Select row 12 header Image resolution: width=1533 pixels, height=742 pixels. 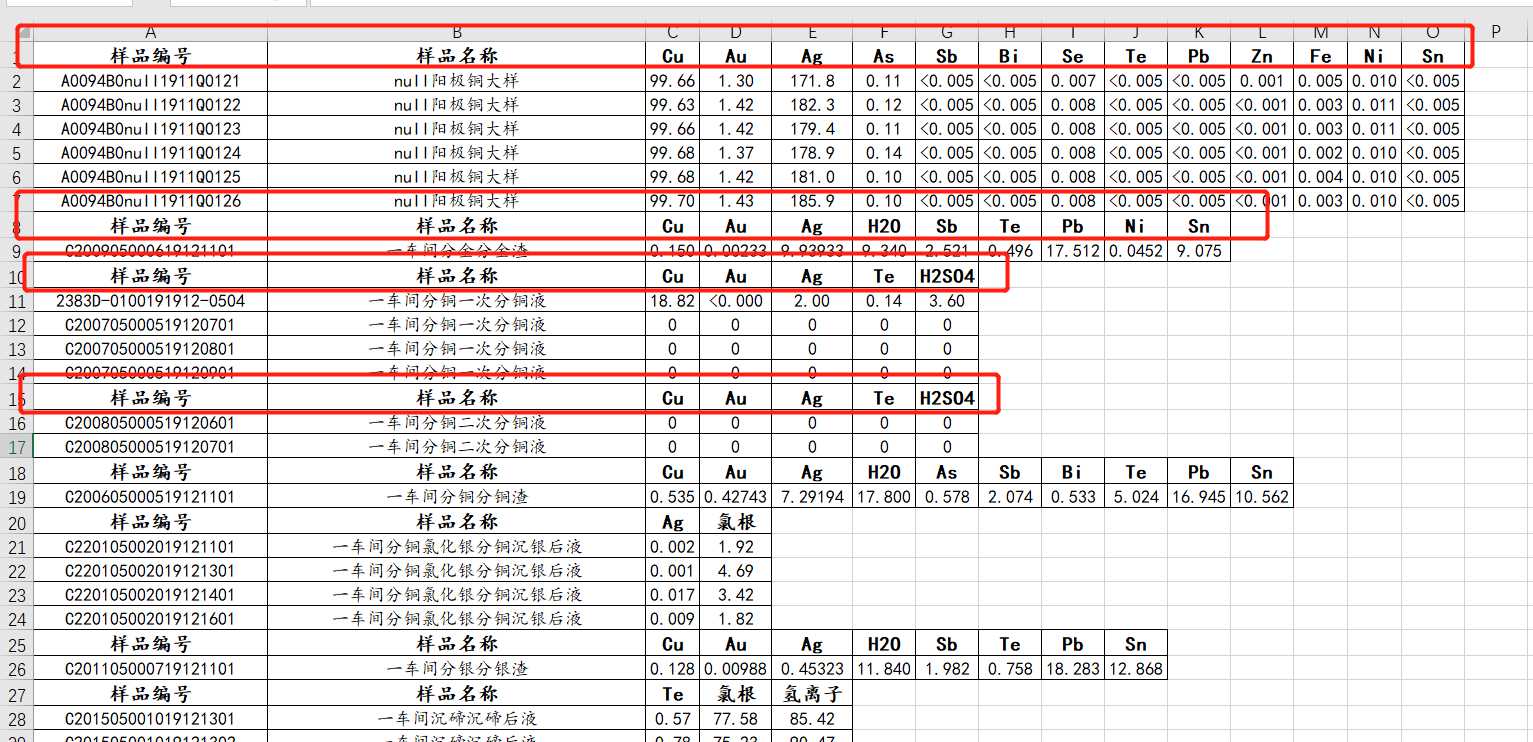[x=17, y=325]
